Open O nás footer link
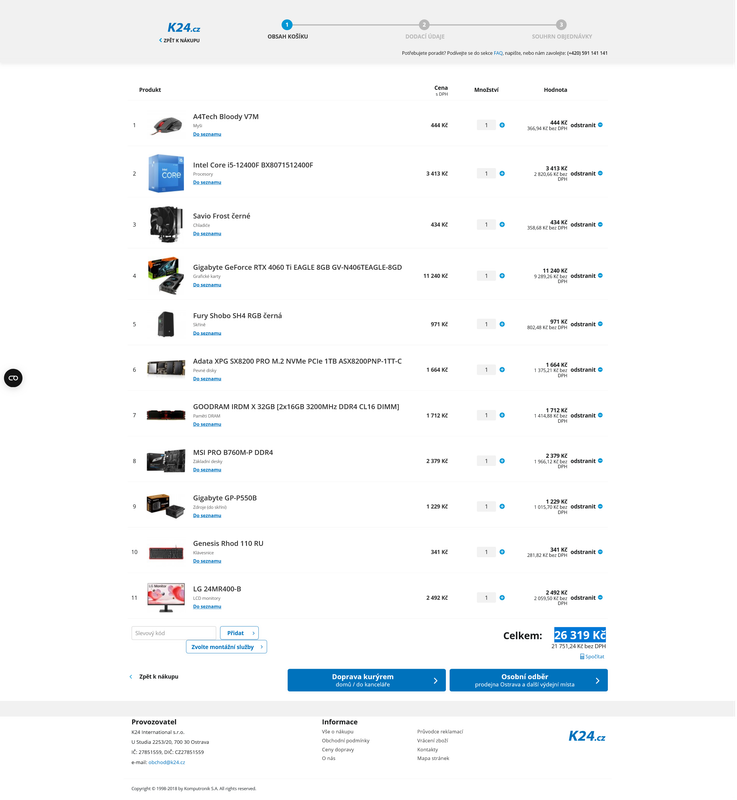Image resolution: width=737 pixels, height=800 pixels. click(329, 759)
